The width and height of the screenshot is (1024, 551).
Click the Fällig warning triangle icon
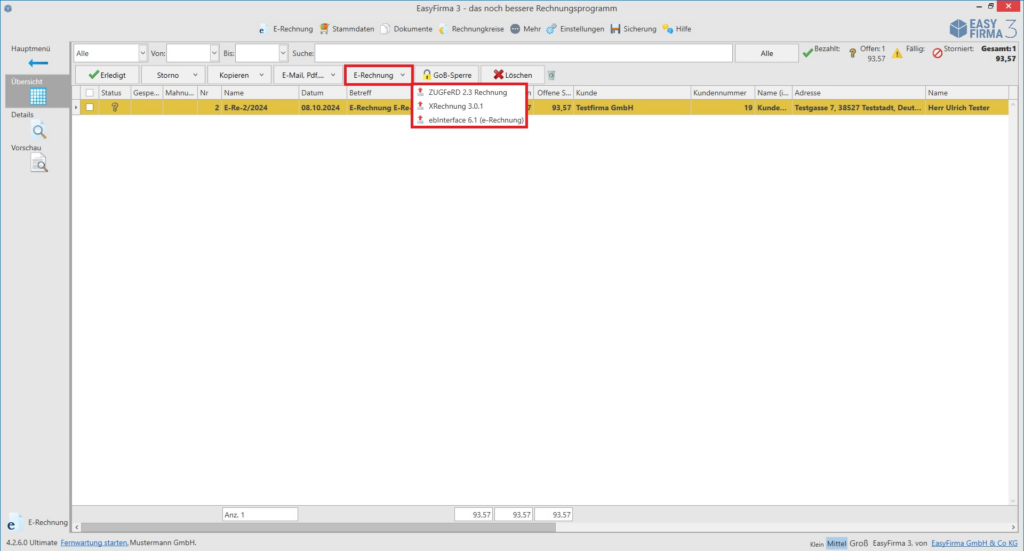tap(897, 54)
